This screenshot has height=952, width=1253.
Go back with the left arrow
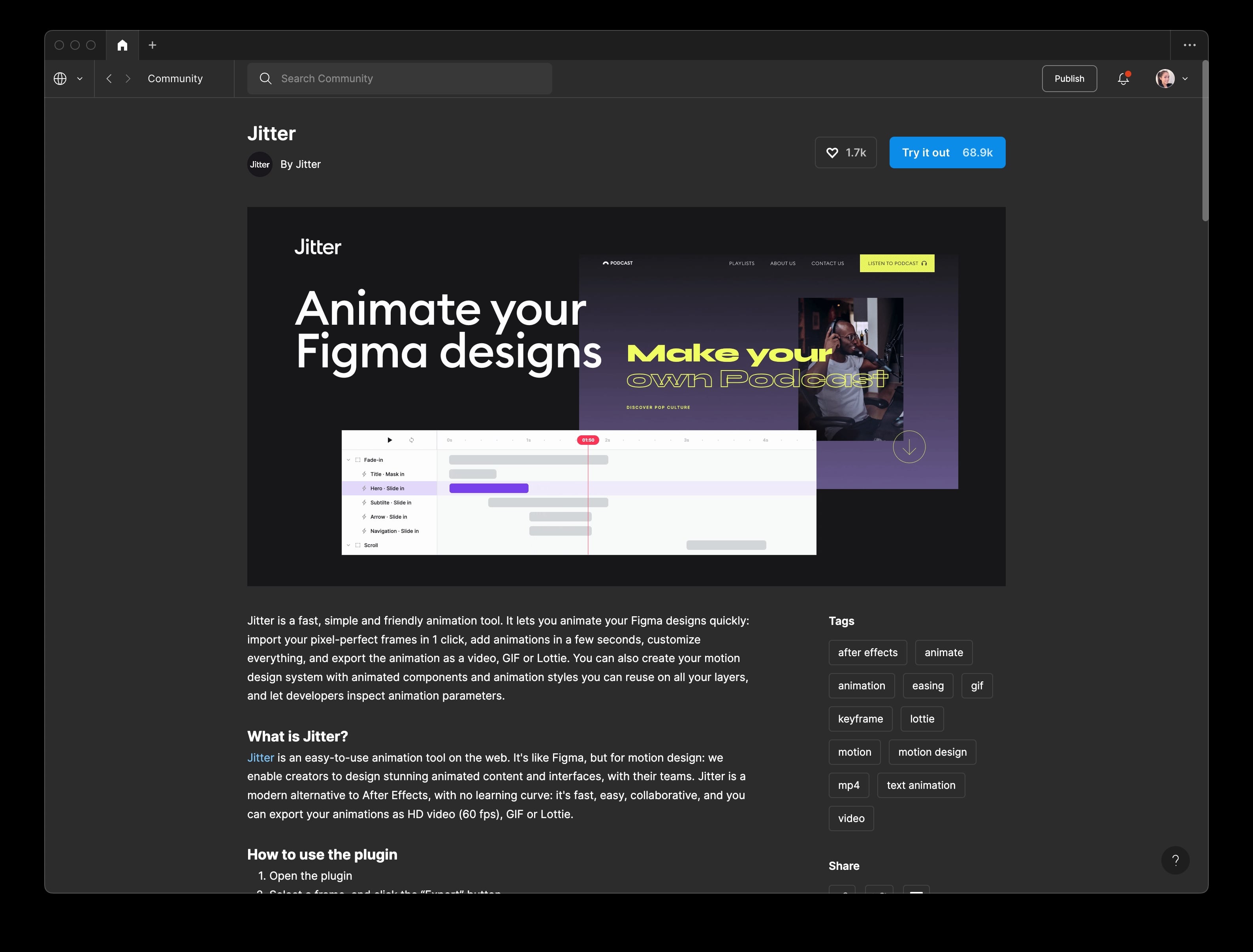point(109,79)
